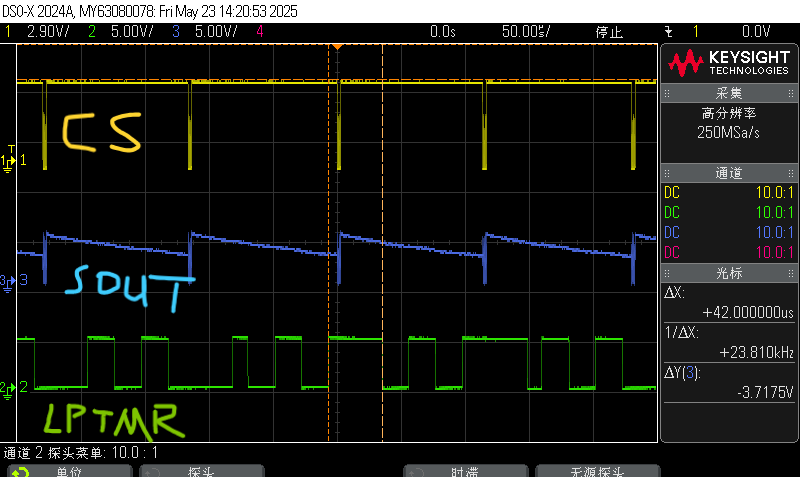The width and height of the screenshot is (800, 477).
Task: Click the falling edge trigger icon
Action: point(668,32)
